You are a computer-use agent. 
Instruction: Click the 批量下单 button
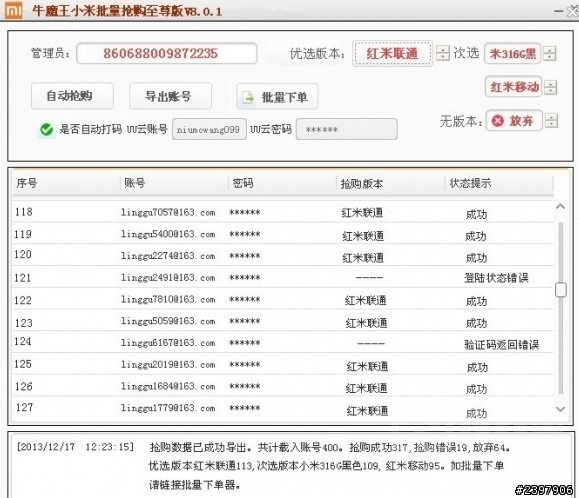click(277, 97)
